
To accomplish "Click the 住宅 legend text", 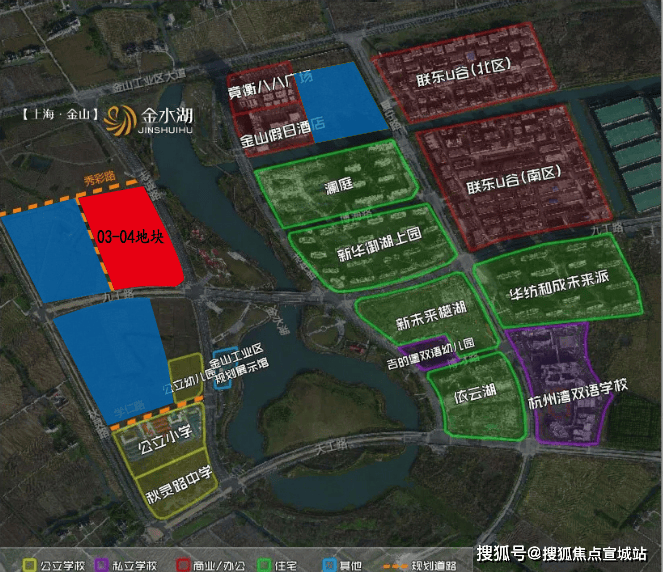I will (286, 566).
